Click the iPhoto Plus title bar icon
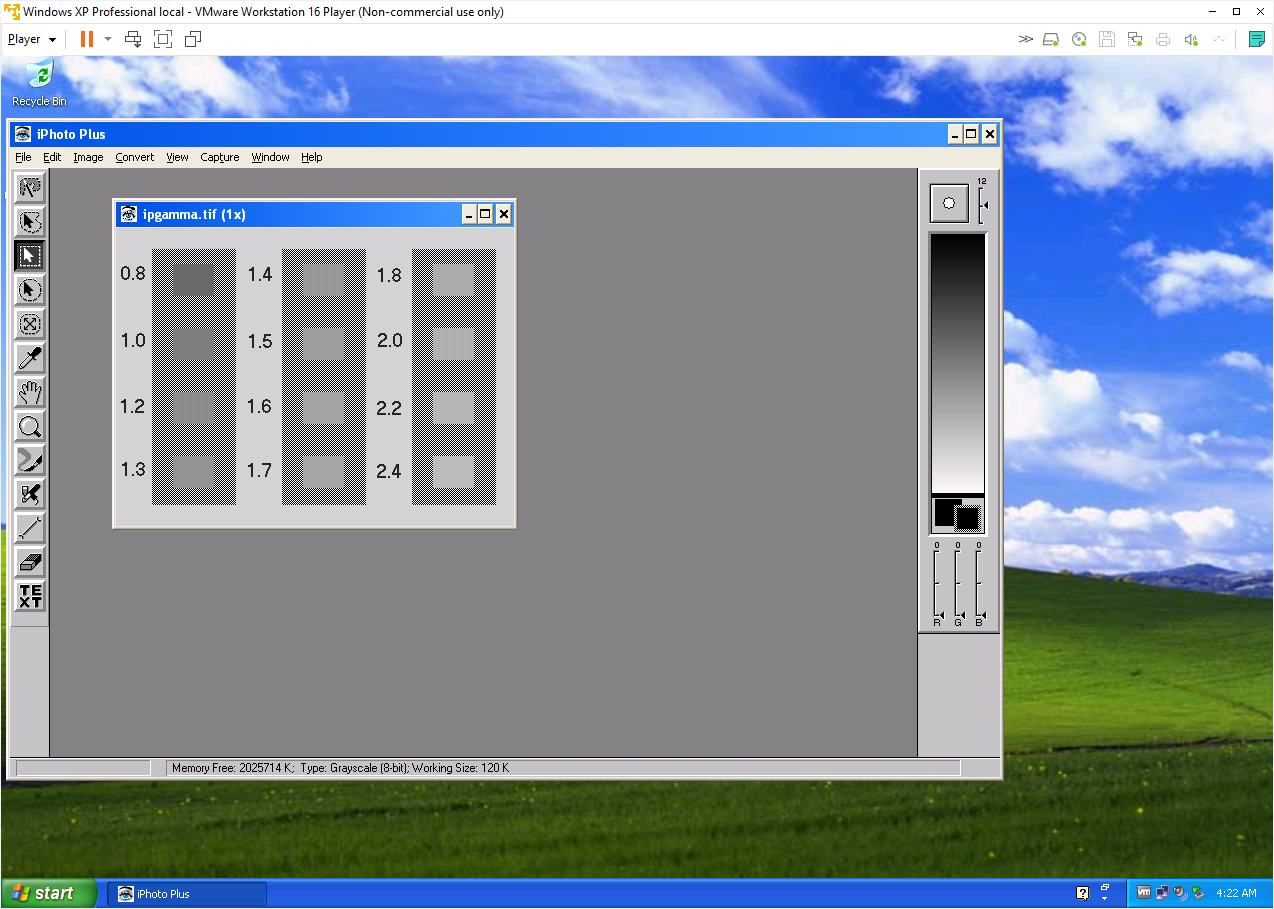 coord(23,134)
